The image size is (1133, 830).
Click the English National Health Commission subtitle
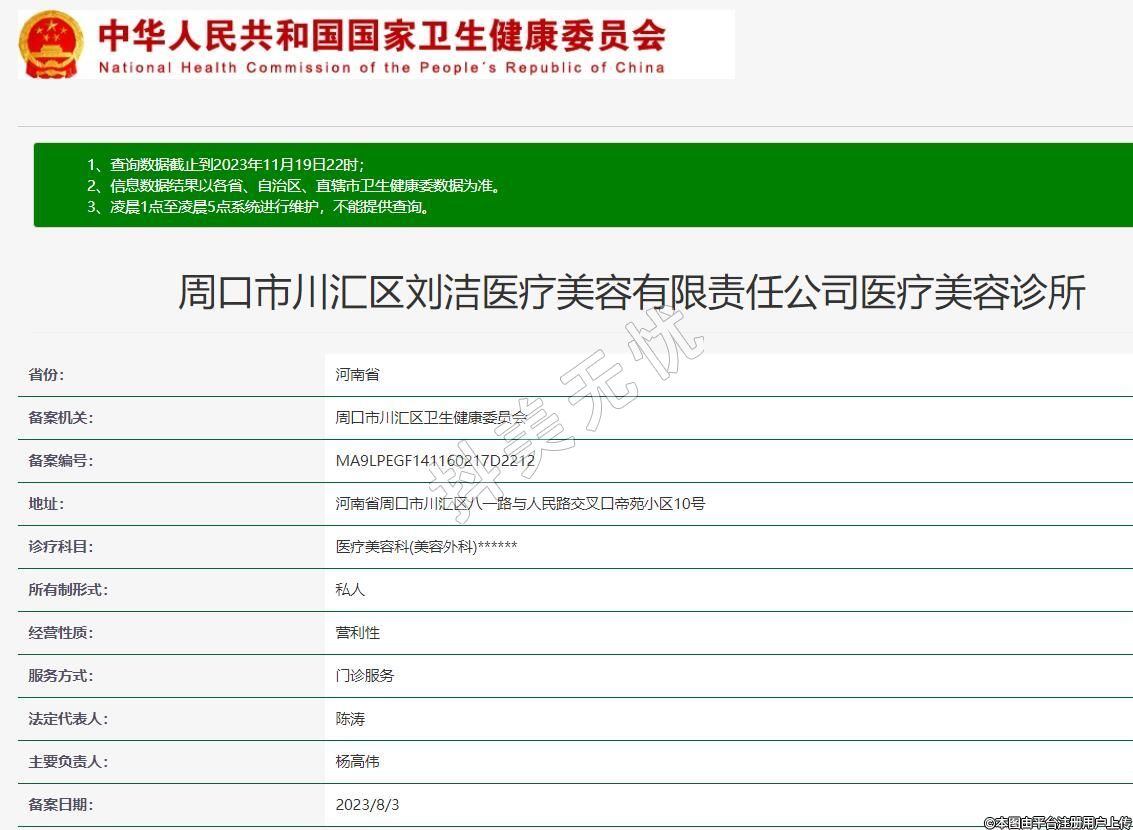click(381, 68)
